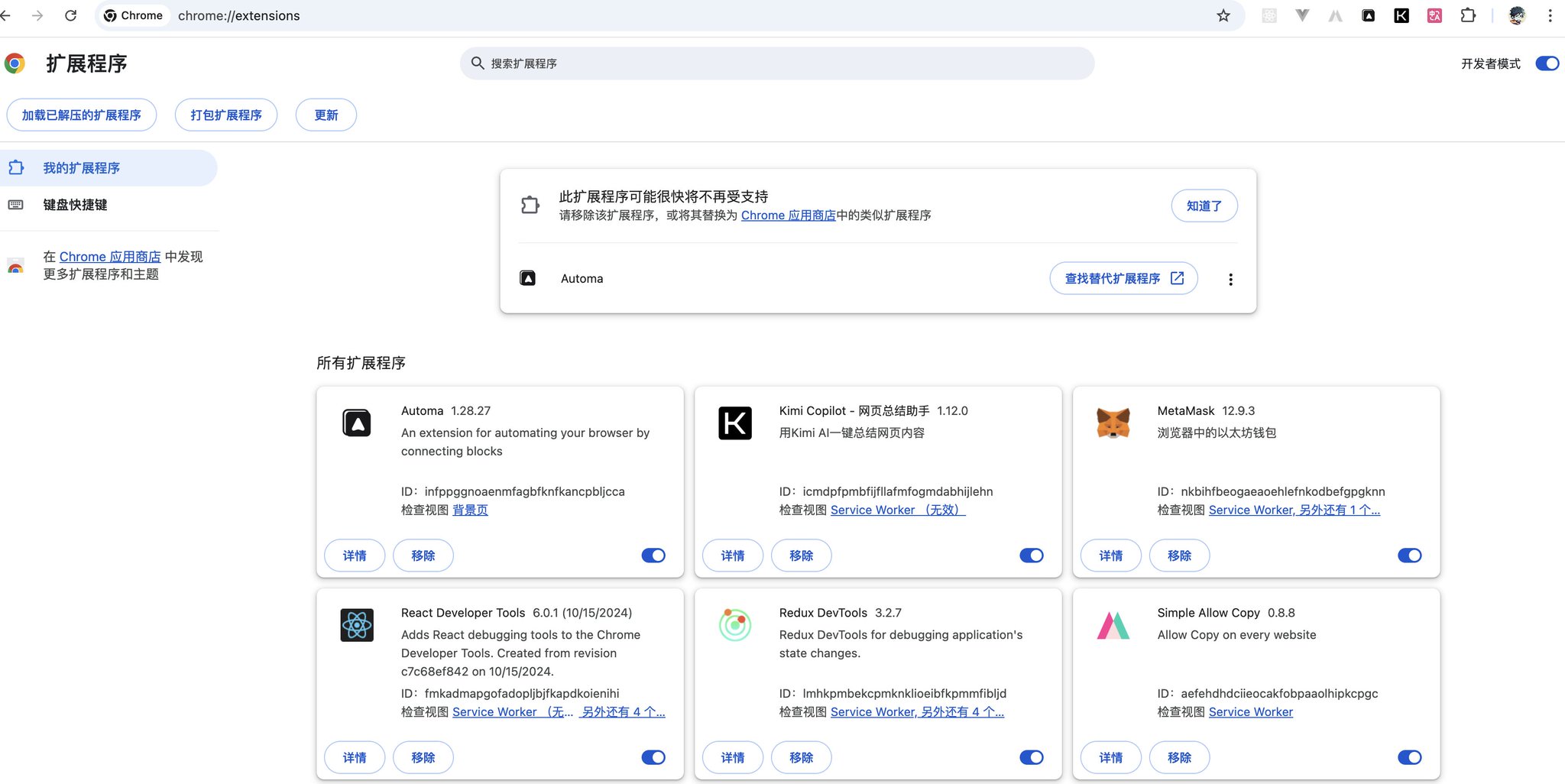
Task: Open Chrome 应用商店 link in warning text
Action: [x=789, y=215]
